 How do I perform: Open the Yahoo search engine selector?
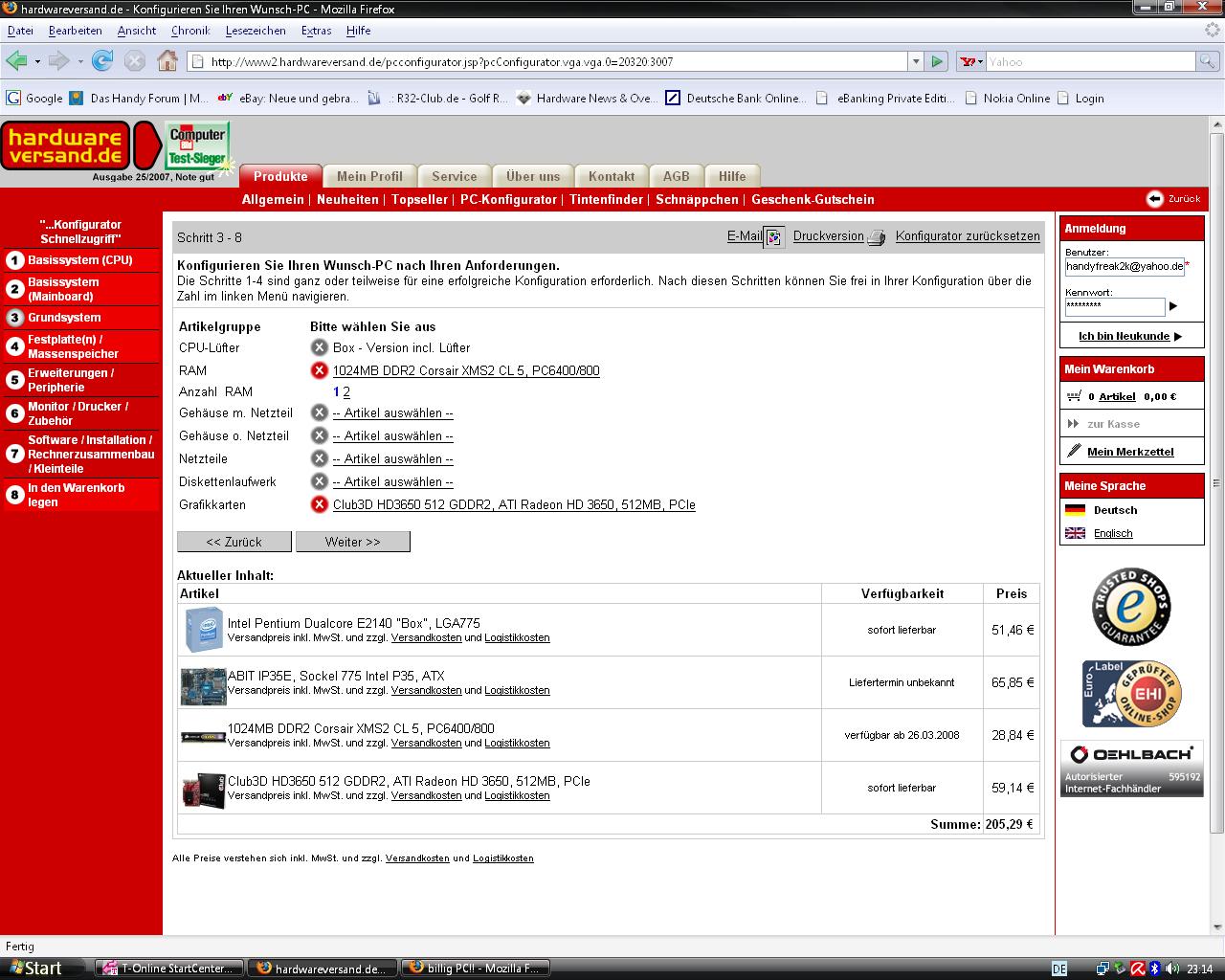coord(970,61)
